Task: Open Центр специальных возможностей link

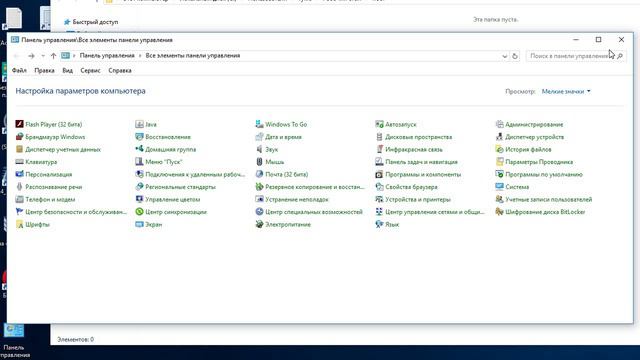Action: click(x=314, y=212)
